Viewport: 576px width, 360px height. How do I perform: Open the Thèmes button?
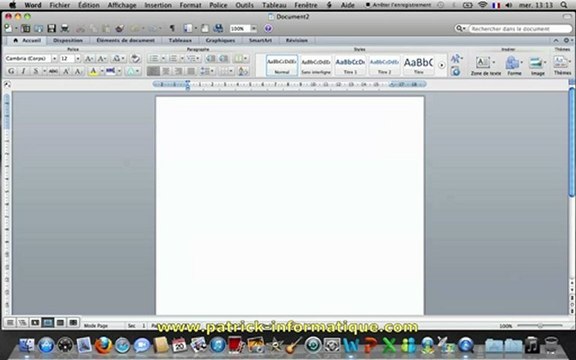click(x=562, y=65)
